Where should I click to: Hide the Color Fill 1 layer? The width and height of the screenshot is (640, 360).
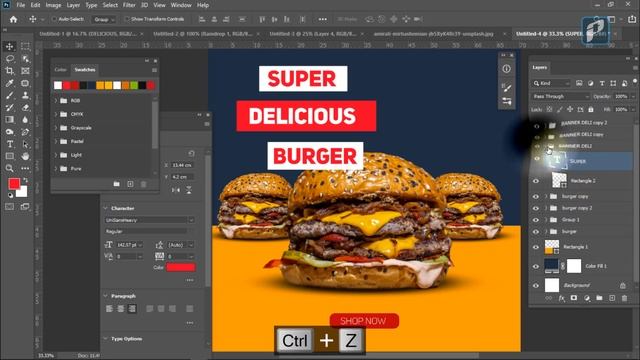(x=536, y=266)
